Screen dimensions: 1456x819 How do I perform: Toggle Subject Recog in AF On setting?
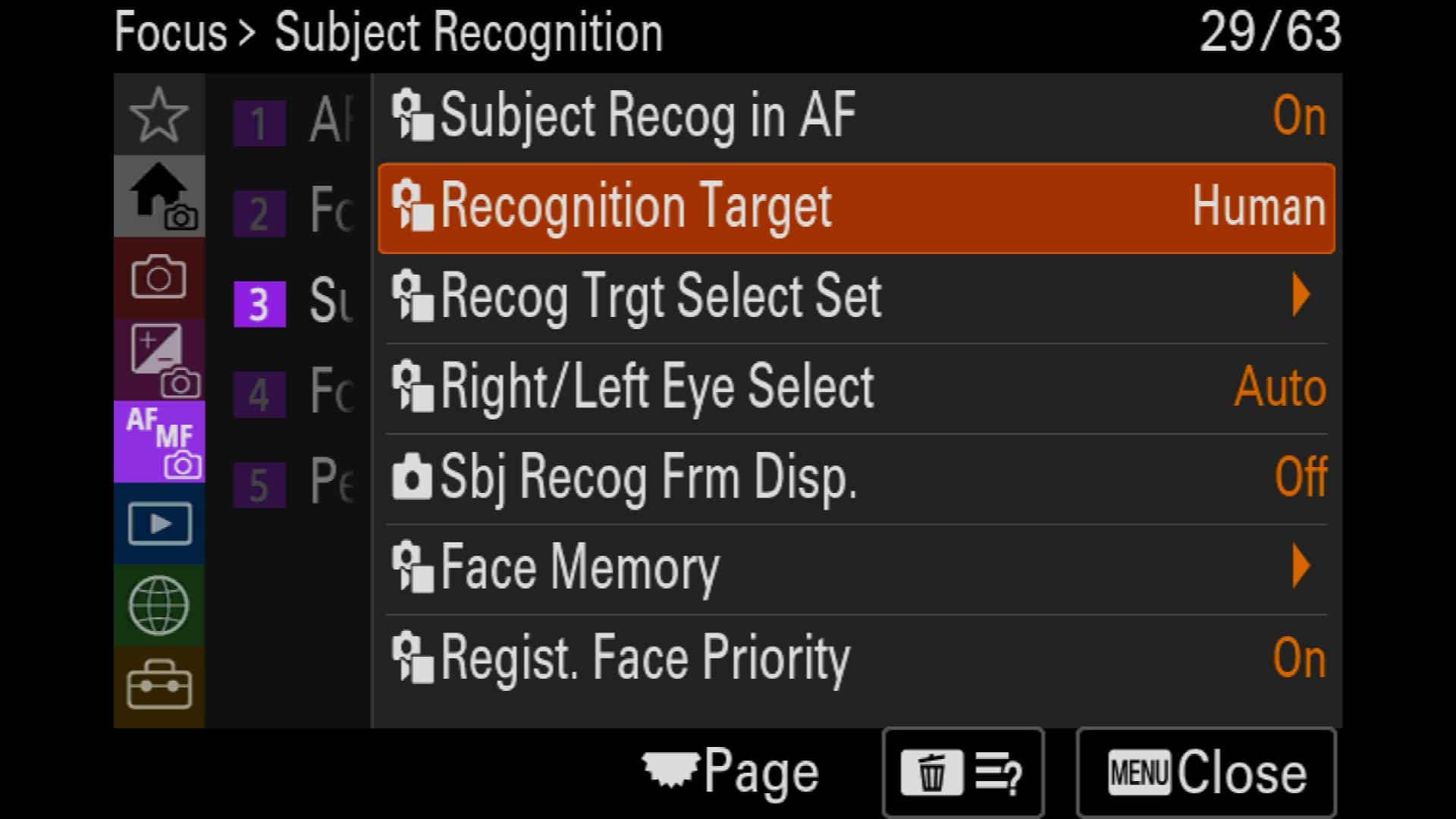[x=857, y=117]
